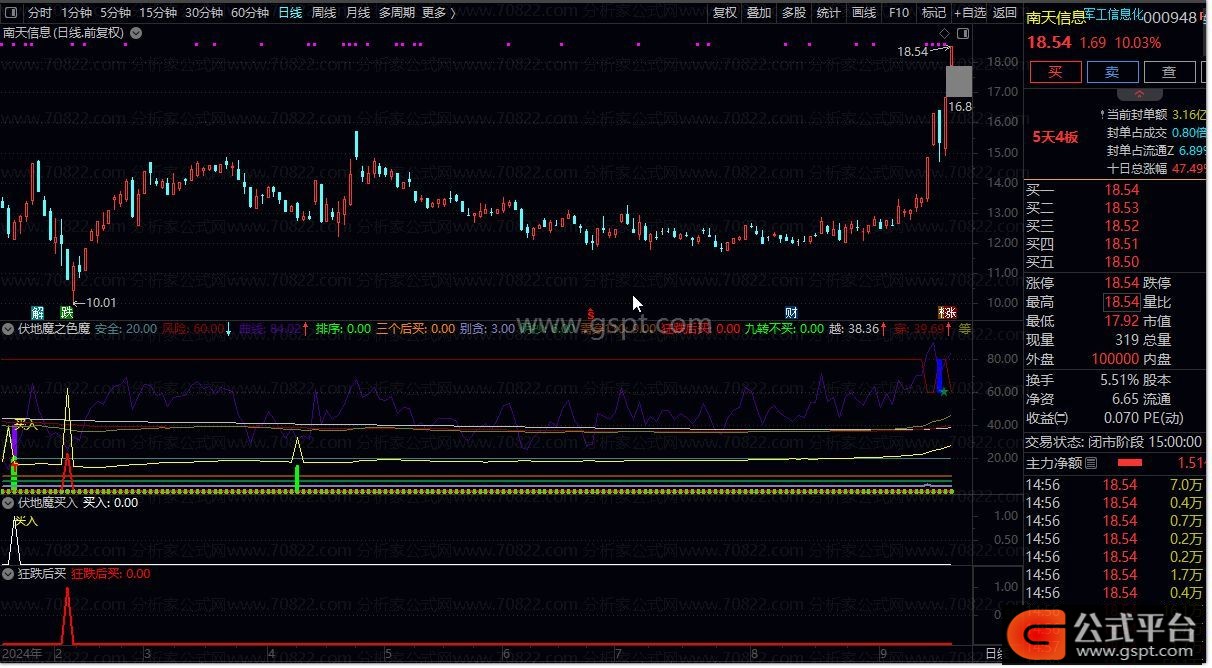Viewport: 1212px width, 668px height.
Task: Click the 最低 value 17.92
Action: tap(1121, 321)
